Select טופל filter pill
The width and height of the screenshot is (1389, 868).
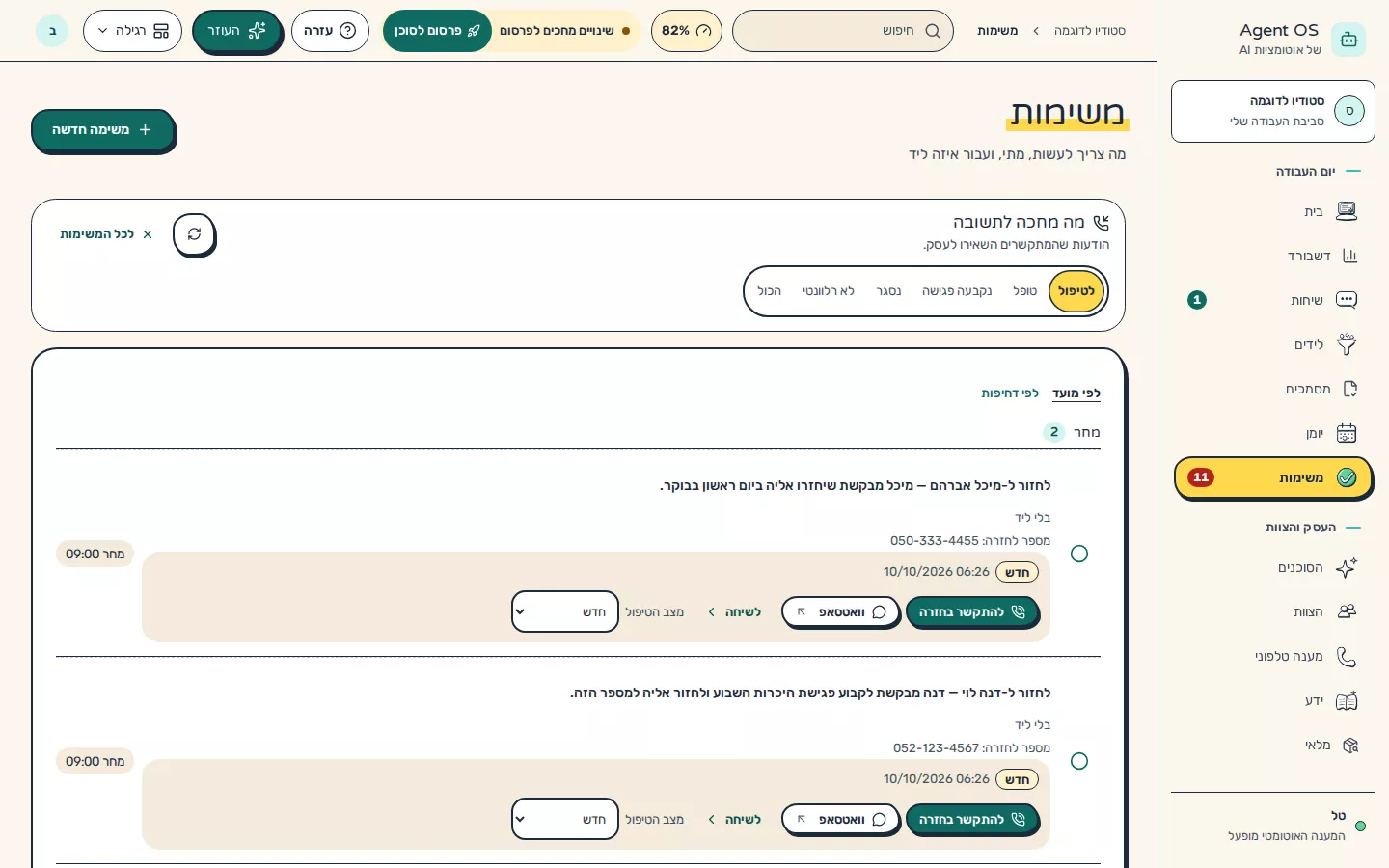tap(1024, 291)
